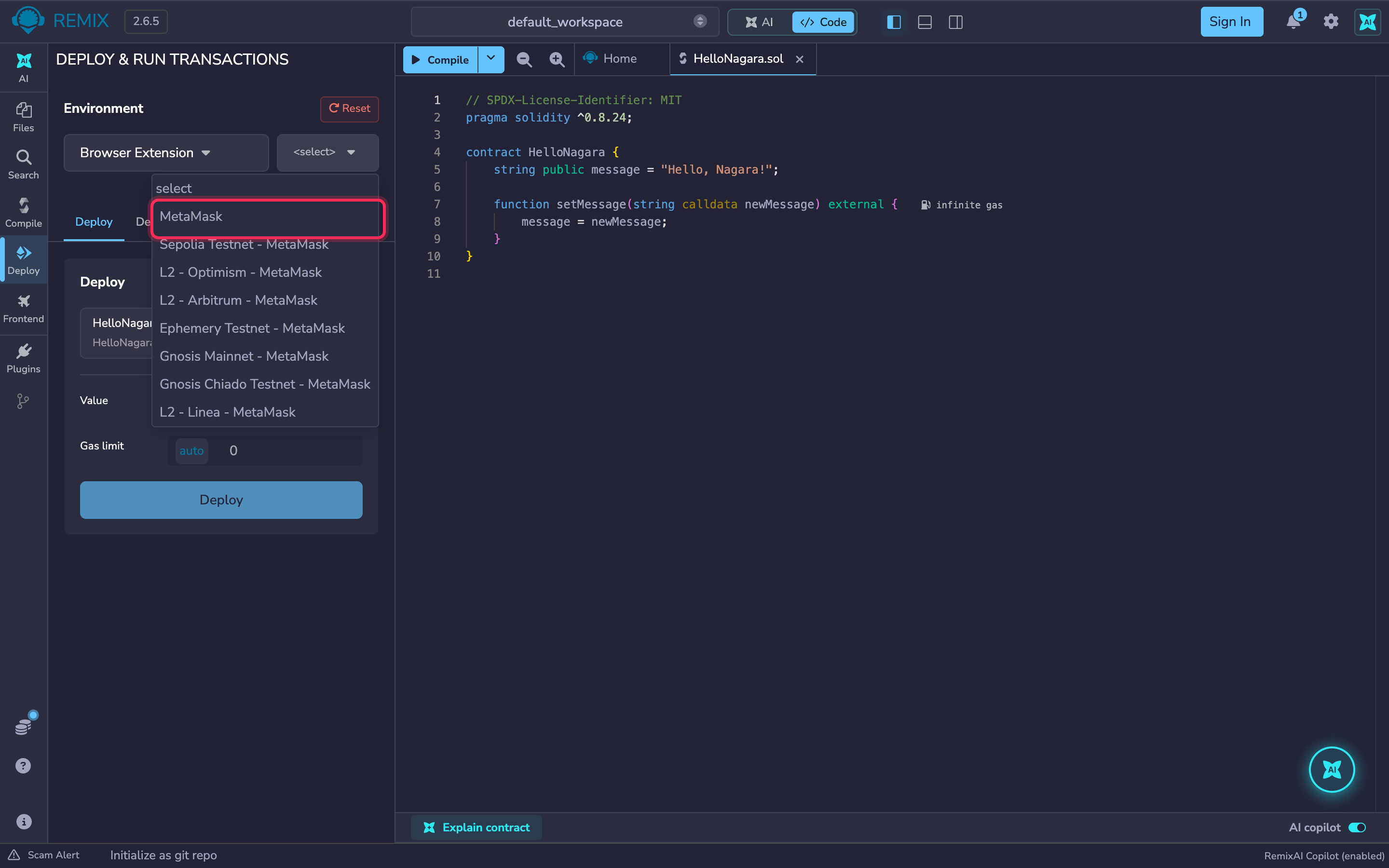Image resolution: width=1389 pixels, height=868 pixels.
Task: Open the git source control icon
Action: pyautogui.click(x=23, y=401)
